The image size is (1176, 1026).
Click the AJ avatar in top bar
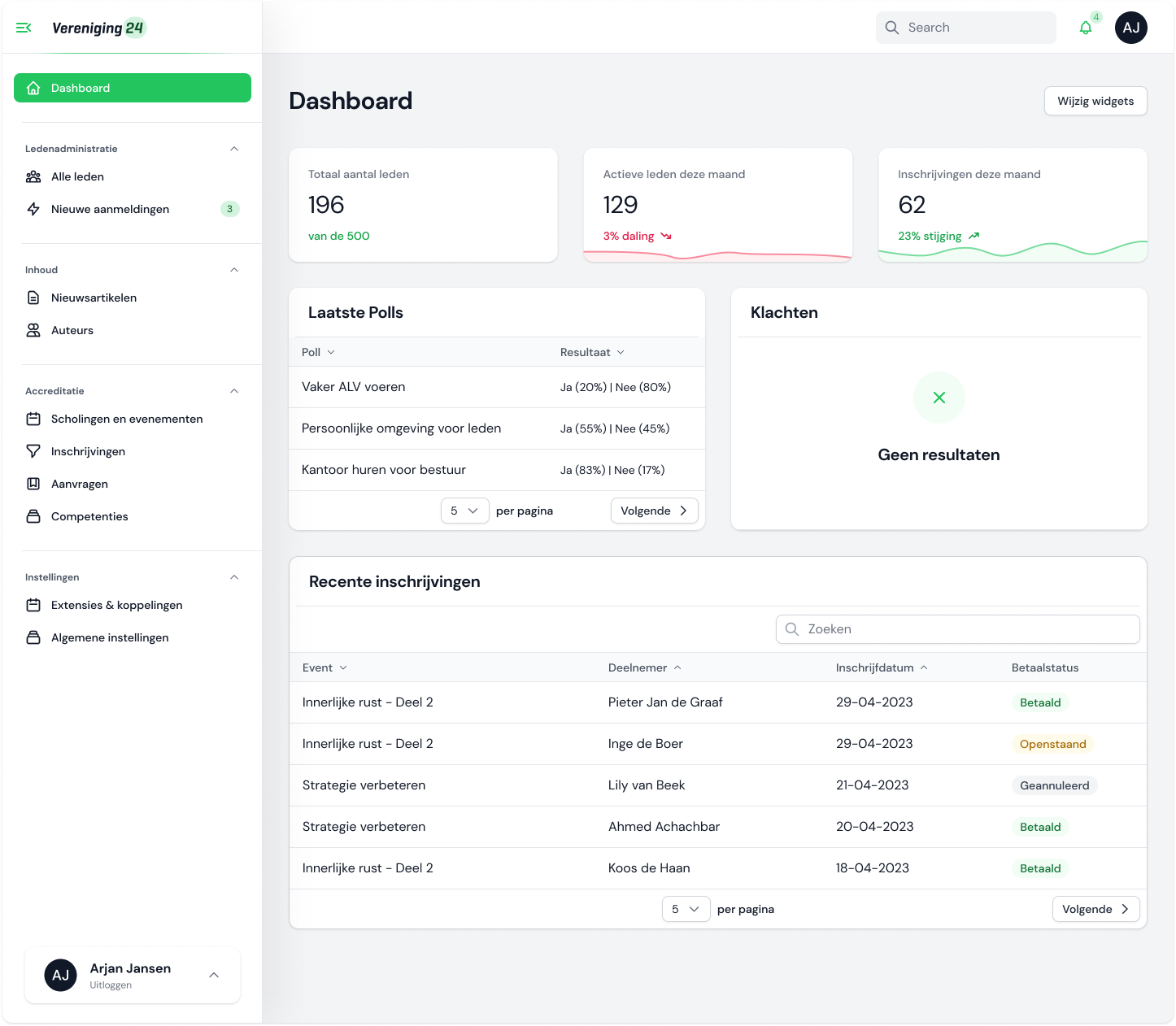click(1130, 28)
